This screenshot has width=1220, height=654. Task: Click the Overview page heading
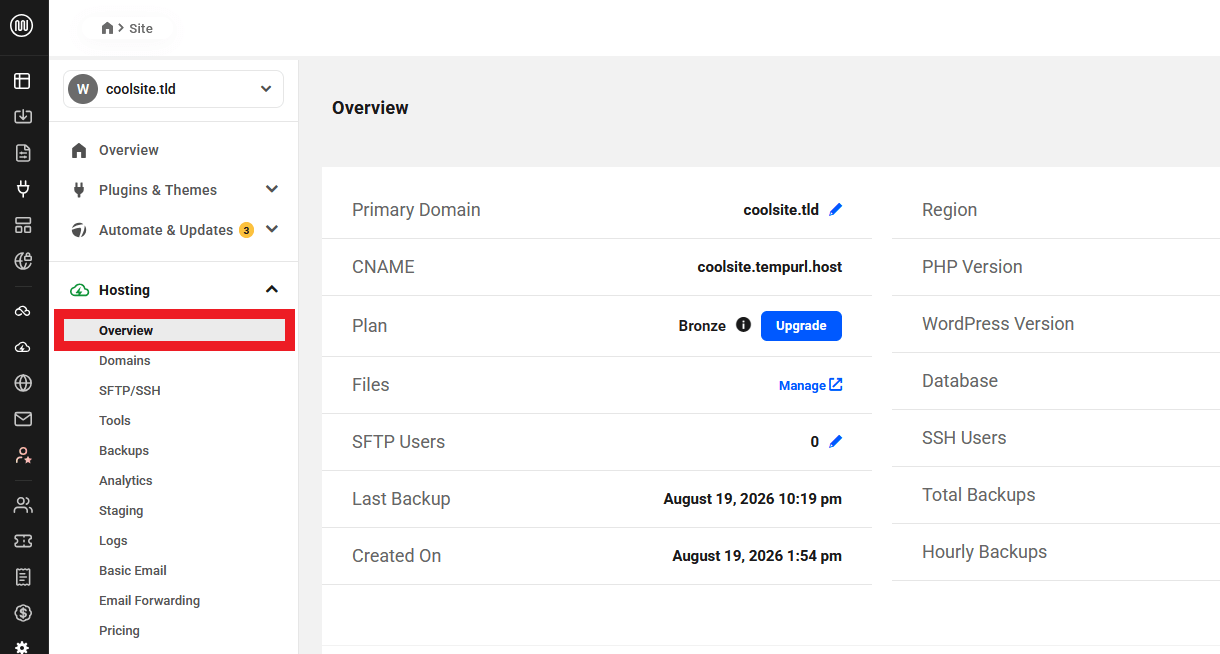[370, 108]
